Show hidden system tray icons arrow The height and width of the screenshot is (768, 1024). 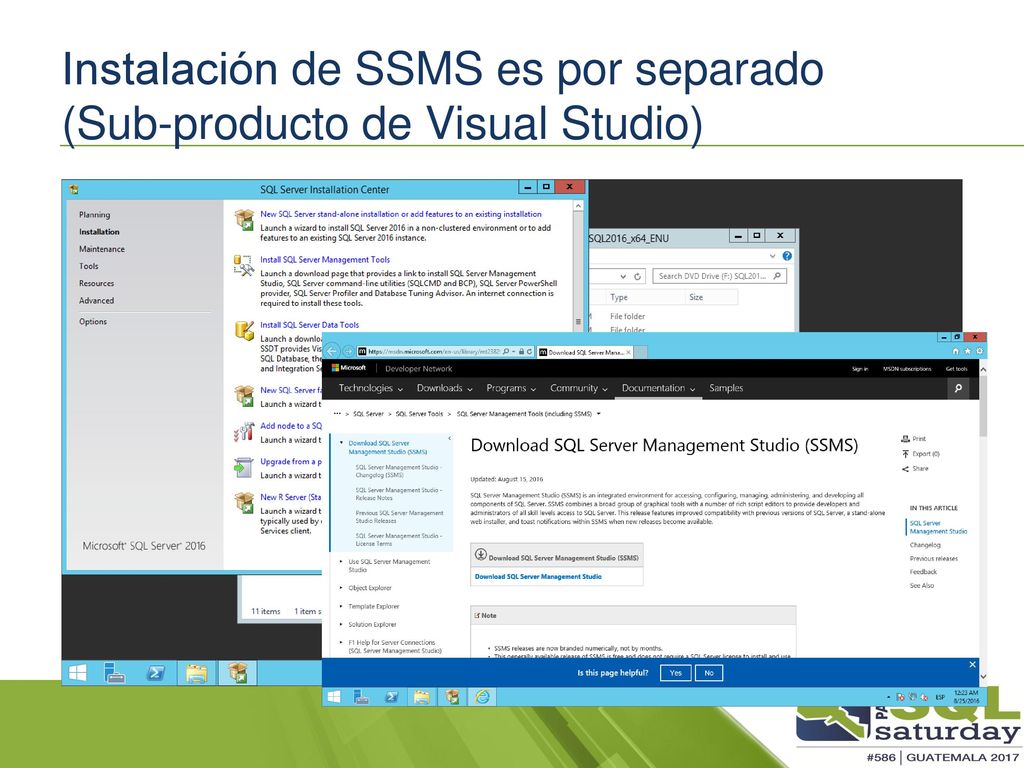click(x=888, y=697)
